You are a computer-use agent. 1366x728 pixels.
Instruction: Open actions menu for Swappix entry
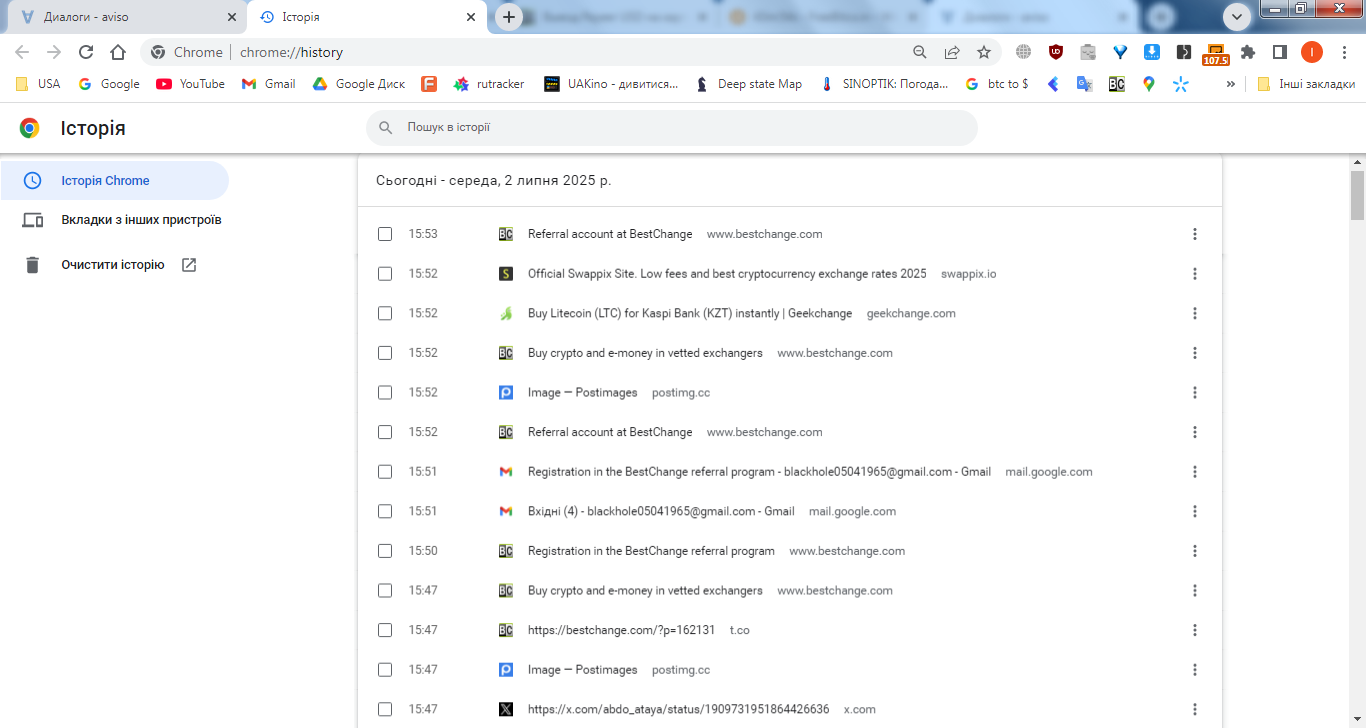click(1194, 273)
